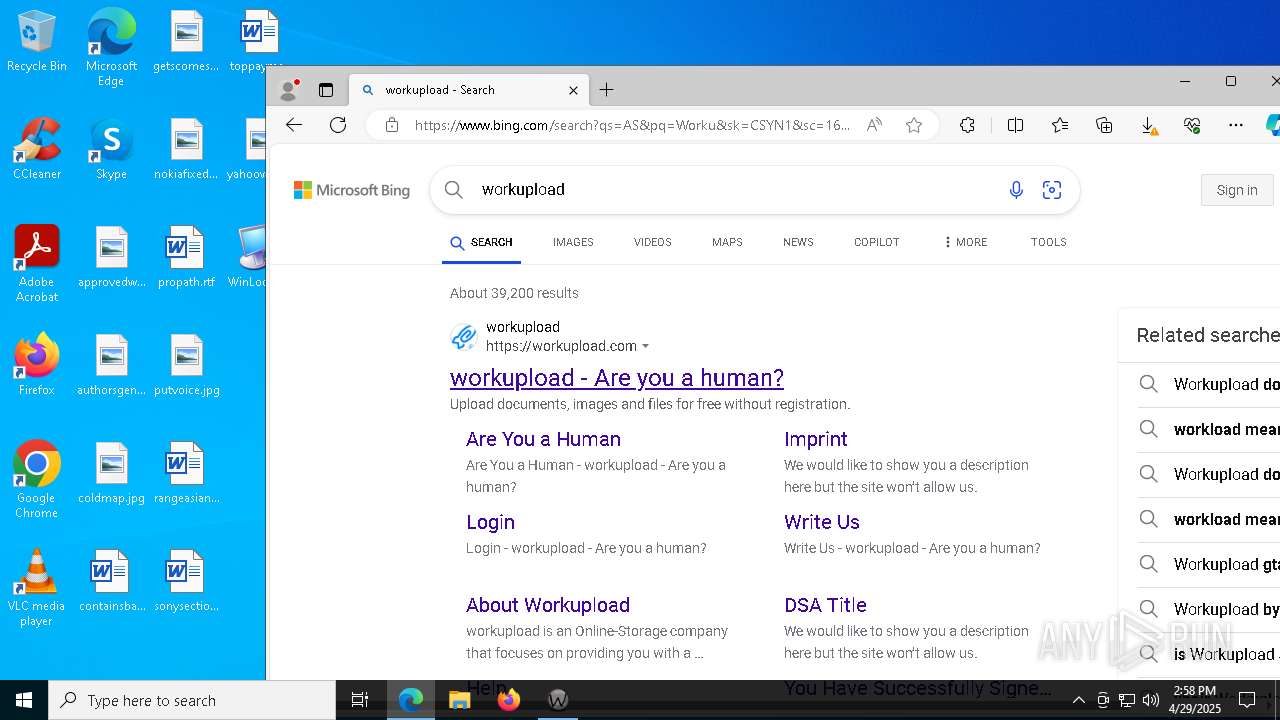Open Favorites list icon in toolbar
Screen dimensions: 1280x720
pyautogui.click(x=1060, y=125)
